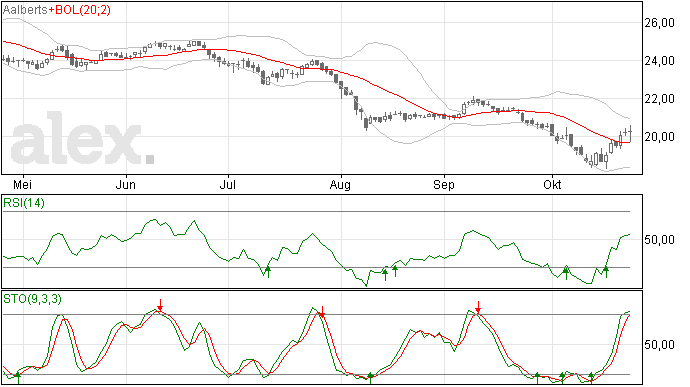Click the STO red sell arrow in June

click(161, 305)
